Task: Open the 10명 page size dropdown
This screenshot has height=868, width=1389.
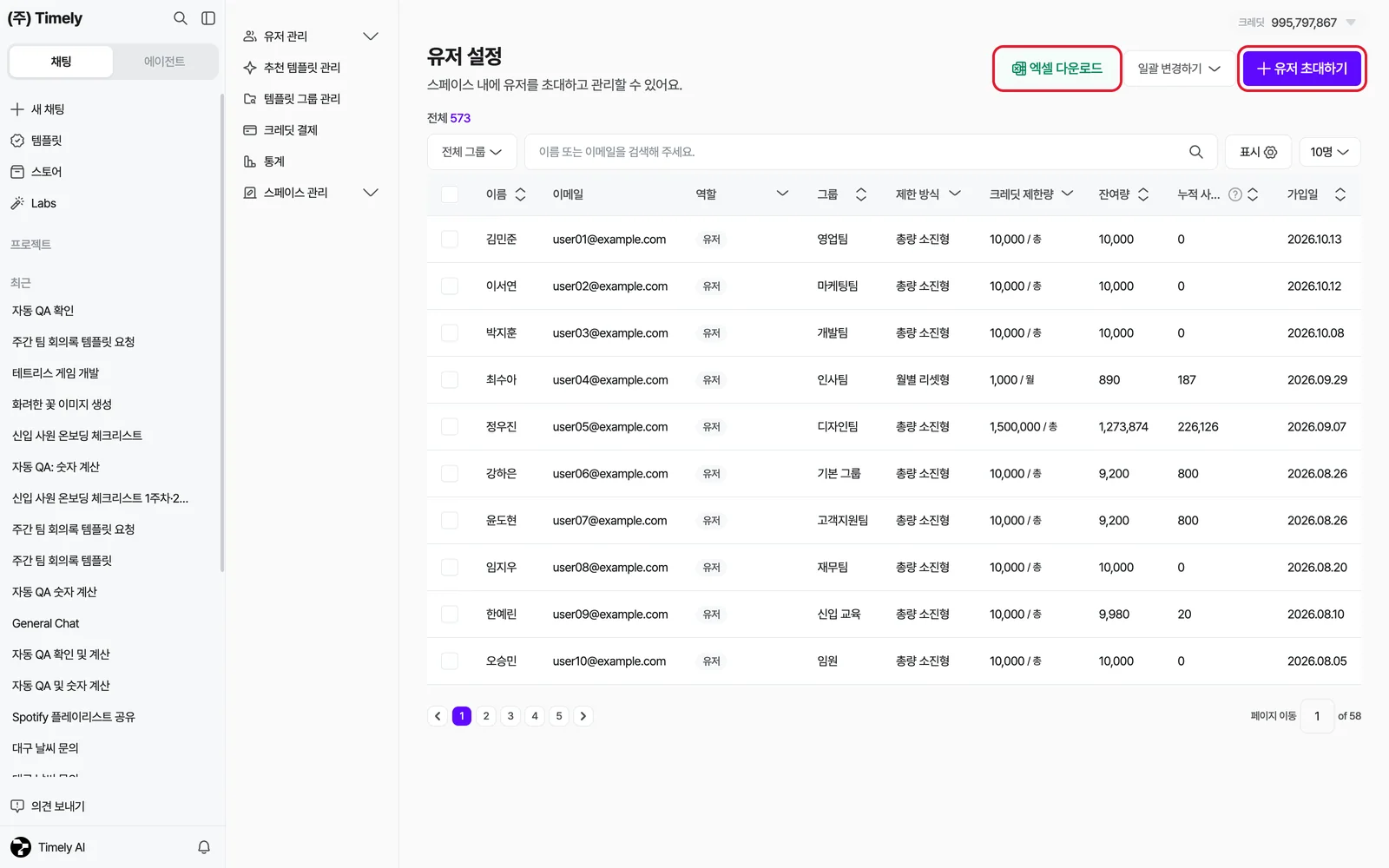Action: click(1330, 152)
